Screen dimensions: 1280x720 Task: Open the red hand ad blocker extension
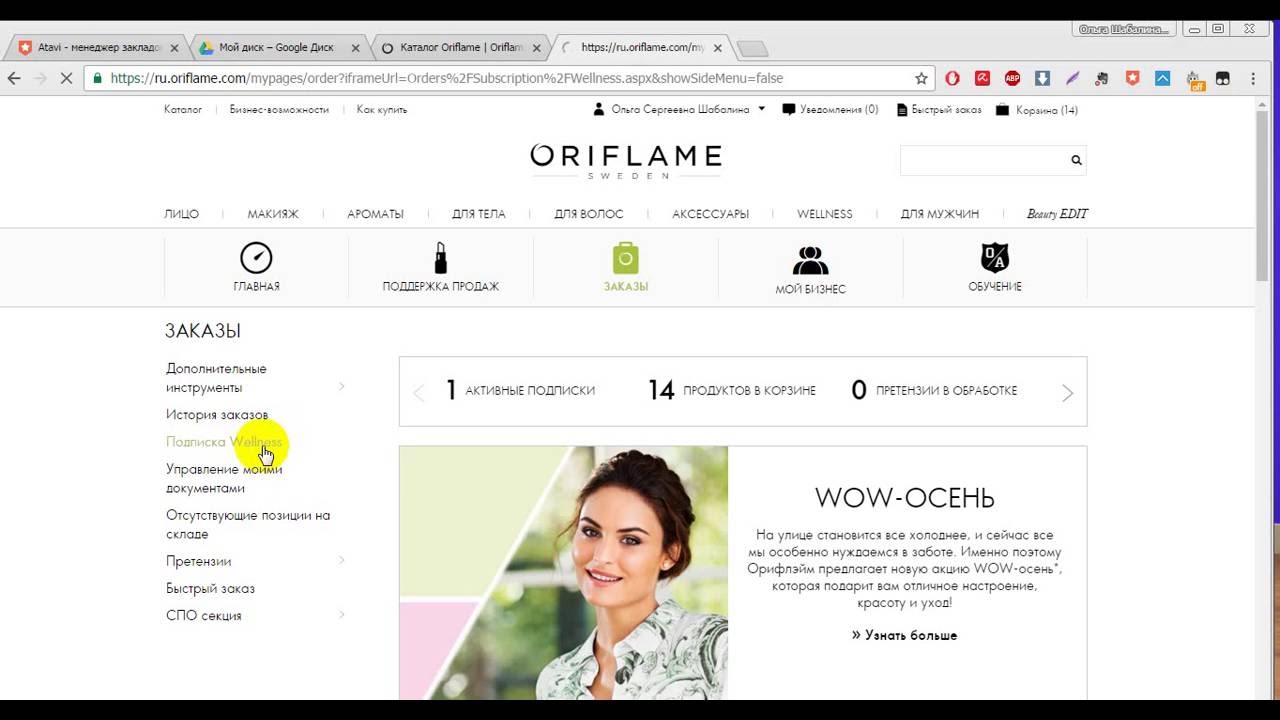pyautogui.click(x=953, y=78)
